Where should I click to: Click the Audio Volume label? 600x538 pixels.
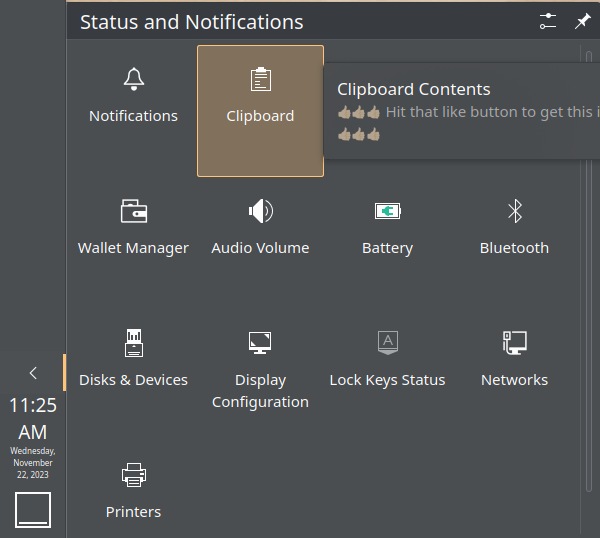click(260, 248)
